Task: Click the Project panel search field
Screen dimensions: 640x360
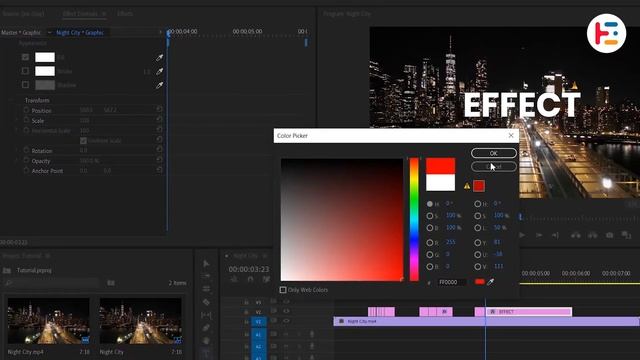Action: click(53, 282)
